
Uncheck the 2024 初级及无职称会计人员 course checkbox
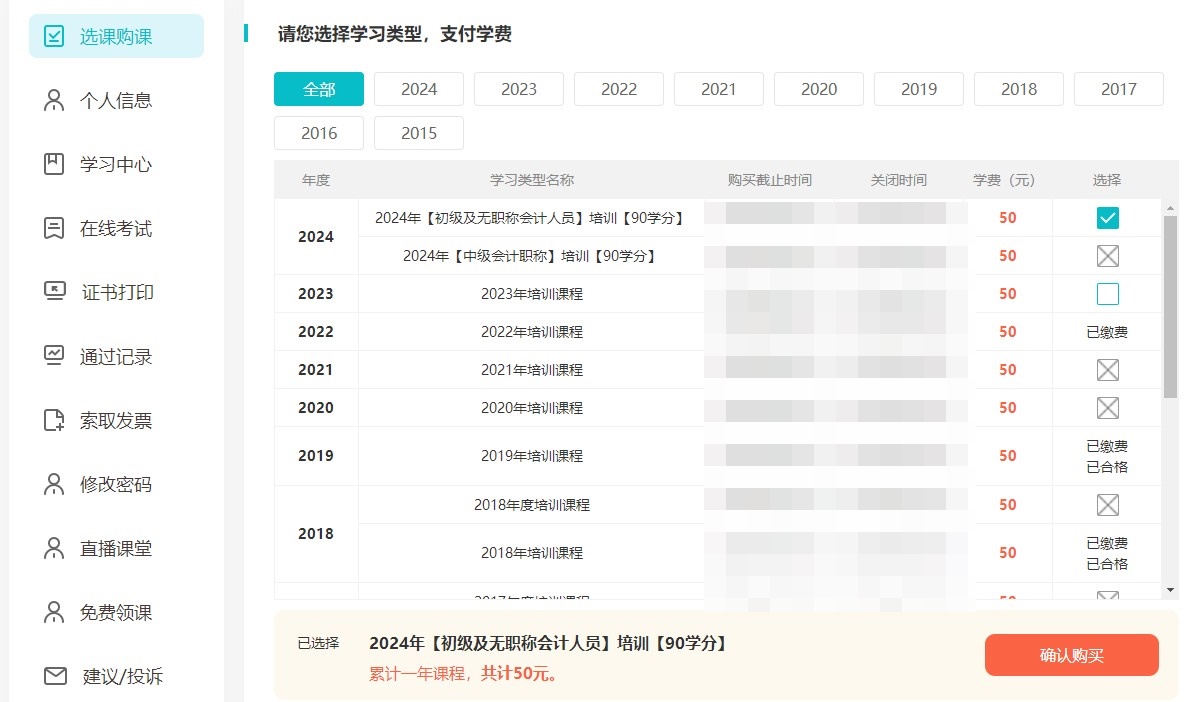pyautogui.click(x=1108, y=218)
